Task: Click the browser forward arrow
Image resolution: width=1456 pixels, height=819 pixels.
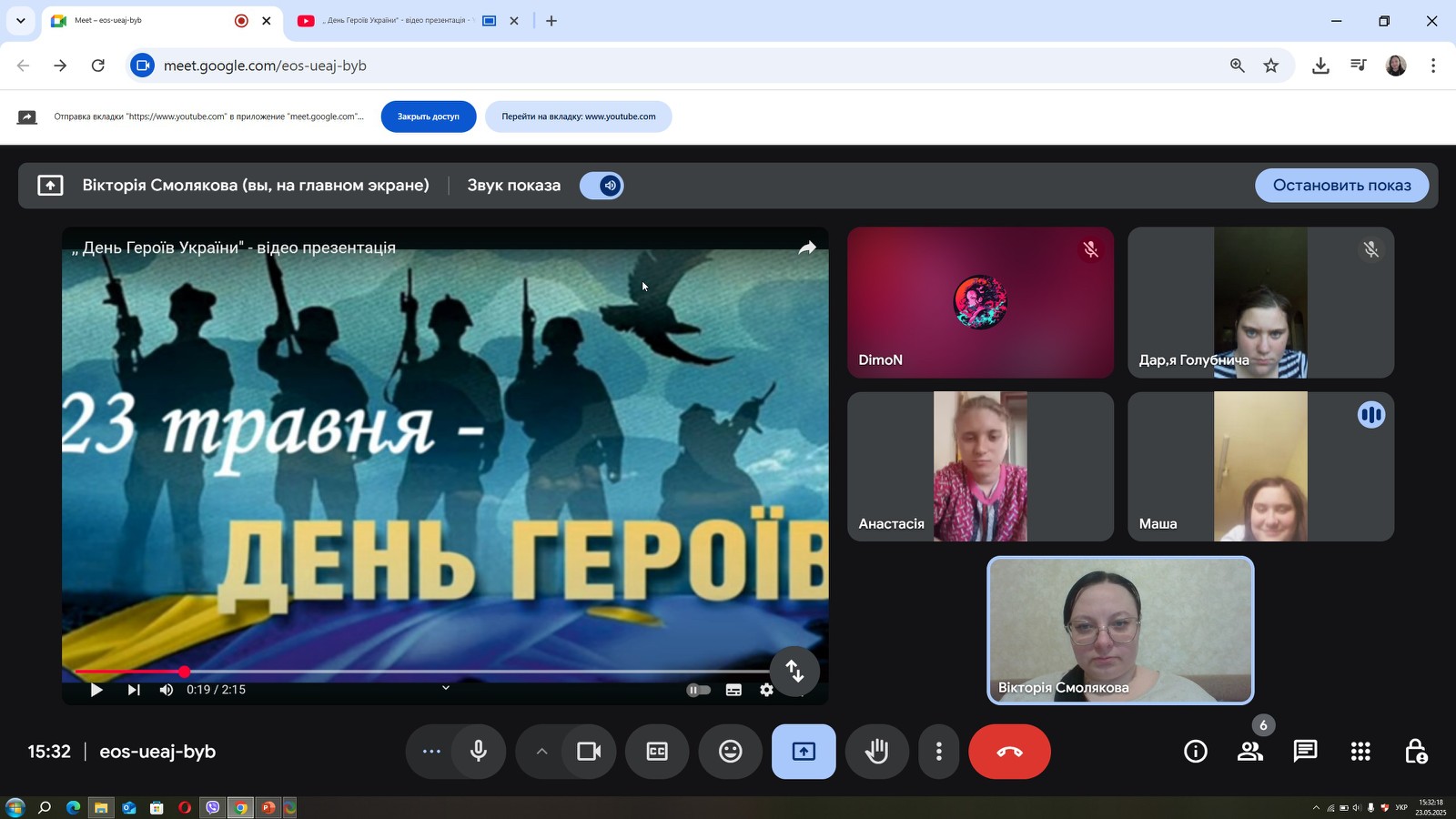Action: coord(60,66)
